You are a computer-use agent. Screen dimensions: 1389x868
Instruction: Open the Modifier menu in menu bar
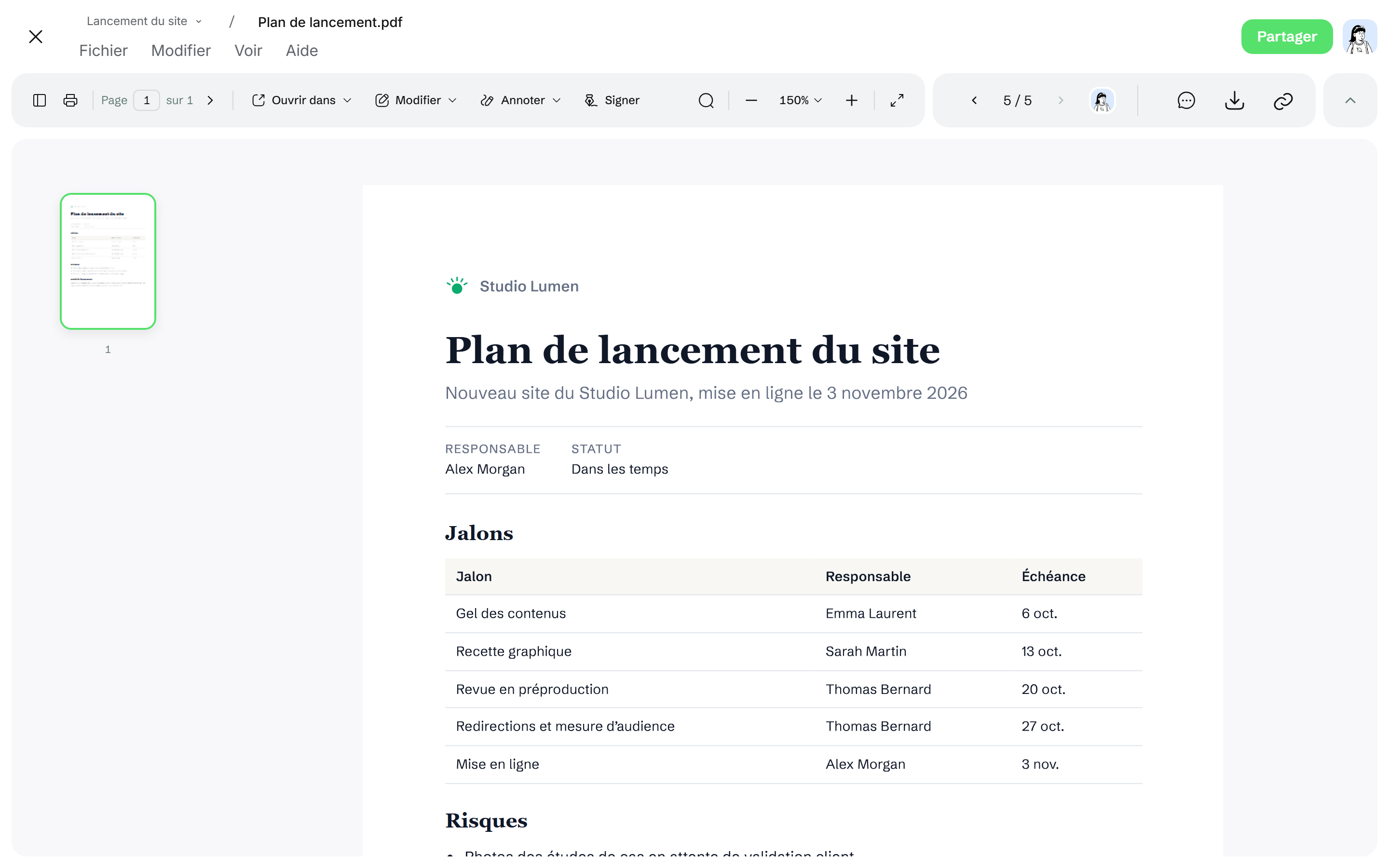click(181, 51)
